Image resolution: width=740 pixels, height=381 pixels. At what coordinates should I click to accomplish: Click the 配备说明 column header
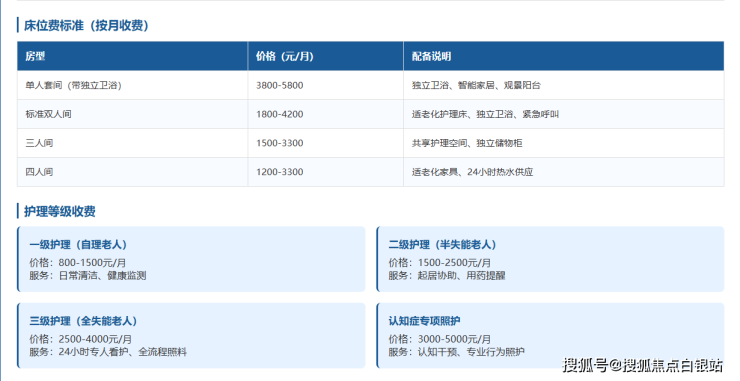click(x=563, y=56)
